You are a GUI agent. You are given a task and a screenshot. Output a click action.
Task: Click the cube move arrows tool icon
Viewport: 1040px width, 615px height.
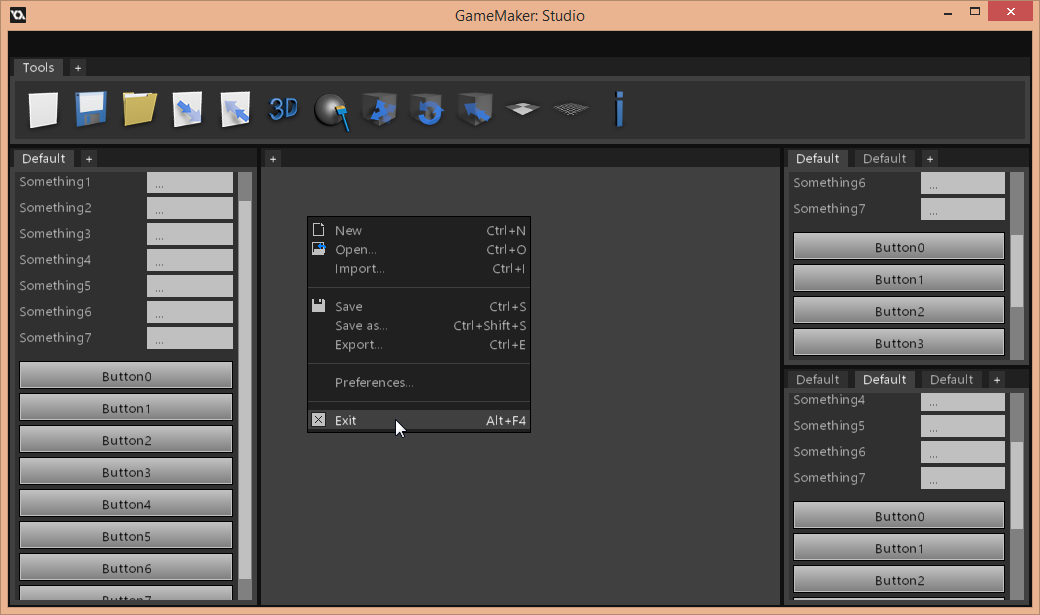(x=379, y=109)
